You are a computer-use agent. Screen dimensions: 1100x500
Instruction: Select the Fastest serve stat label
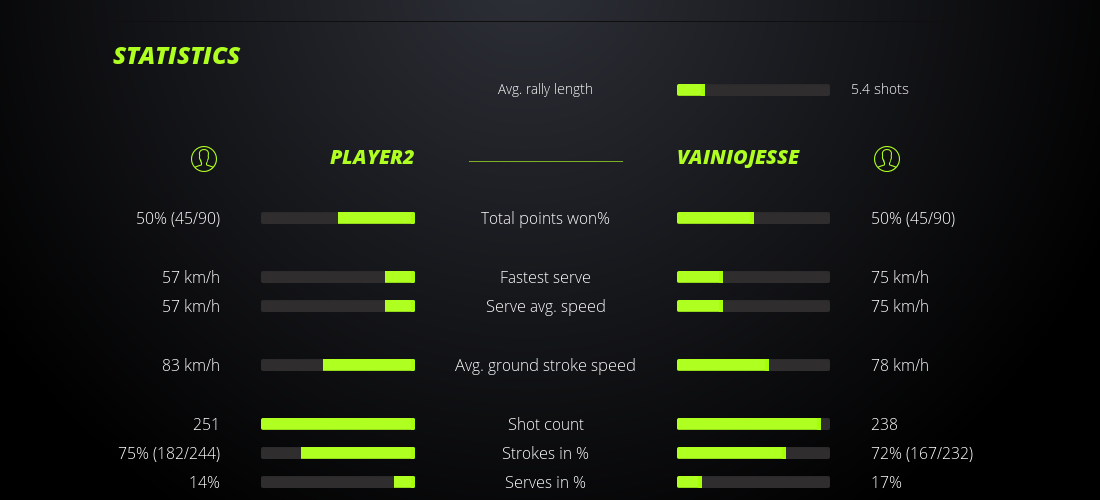545,277
